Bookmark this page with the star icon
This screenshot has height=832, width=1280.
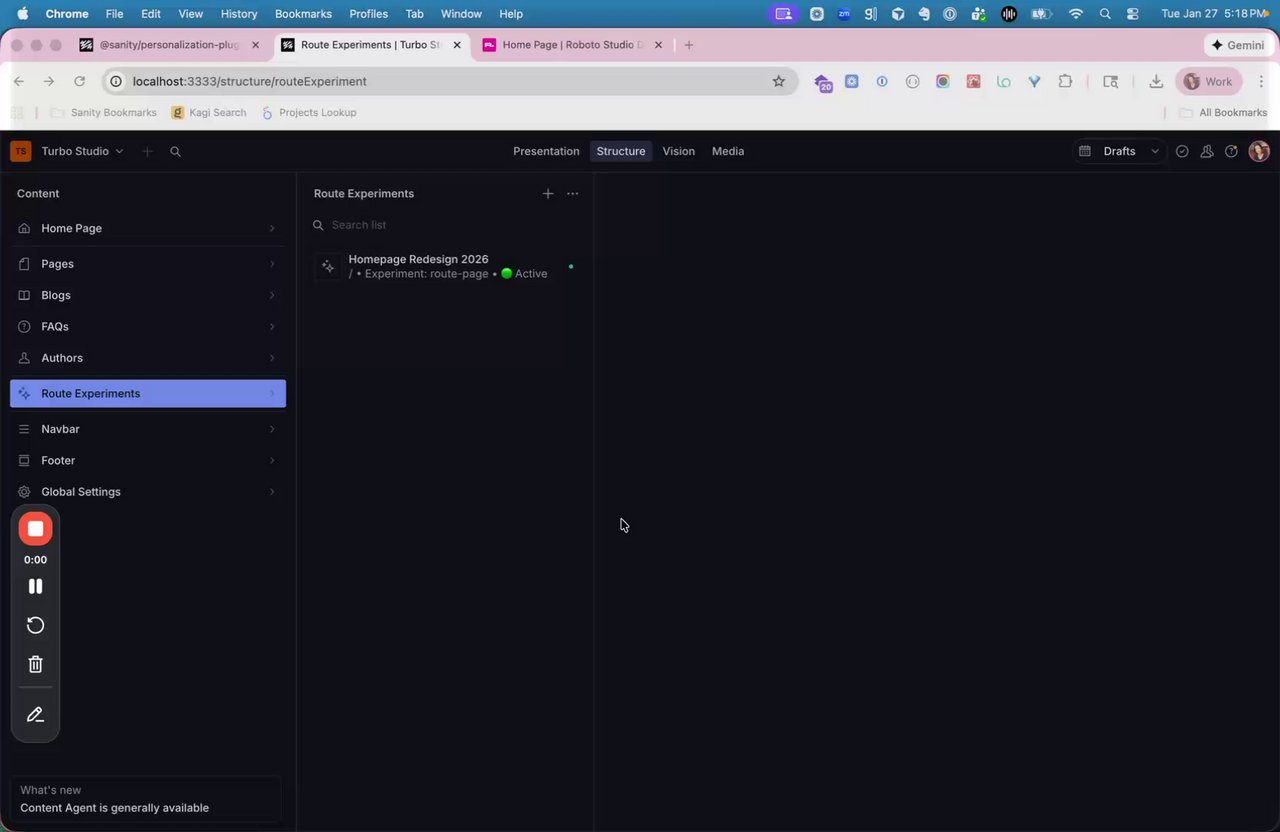pyautogui.click(x=779, y=81)
